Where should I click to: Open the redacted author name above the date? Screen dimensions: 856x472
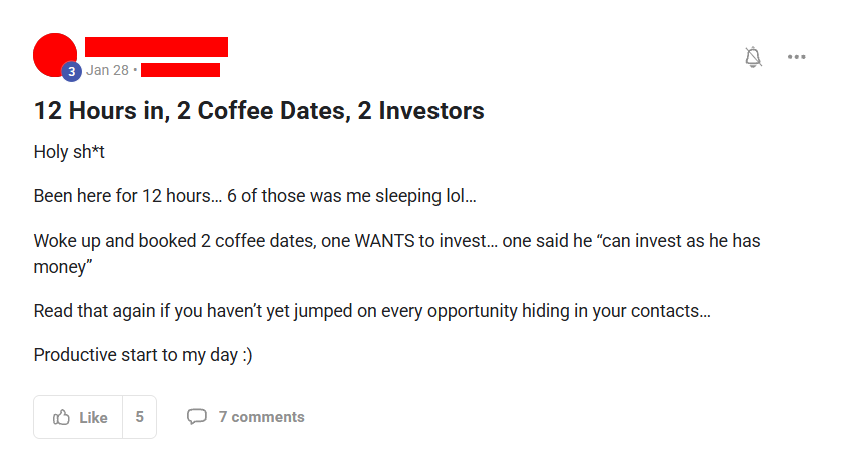[x=156, y=47]
